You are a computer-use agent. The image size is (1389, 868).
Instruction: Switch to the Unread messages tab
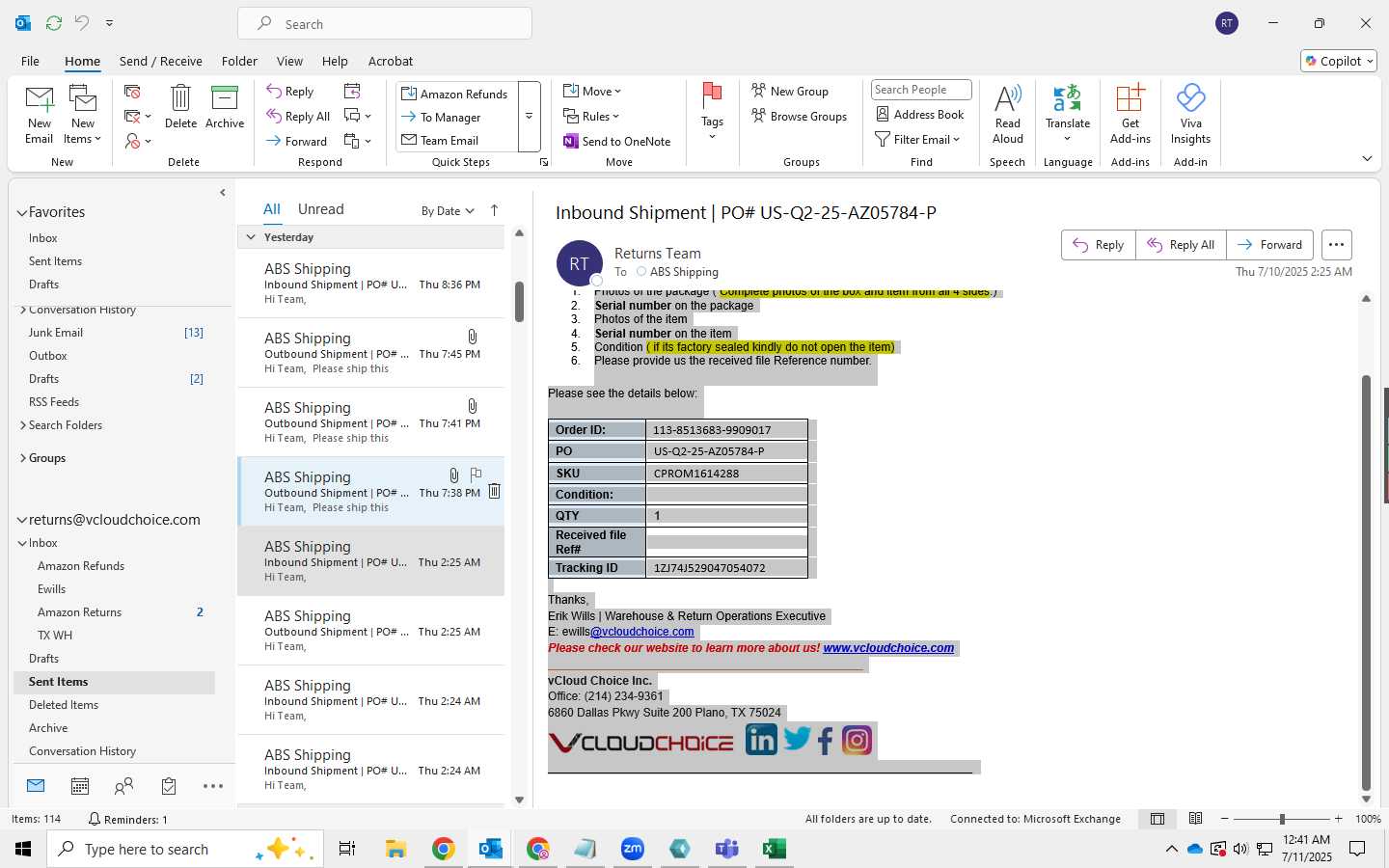[x=321, y=209]
